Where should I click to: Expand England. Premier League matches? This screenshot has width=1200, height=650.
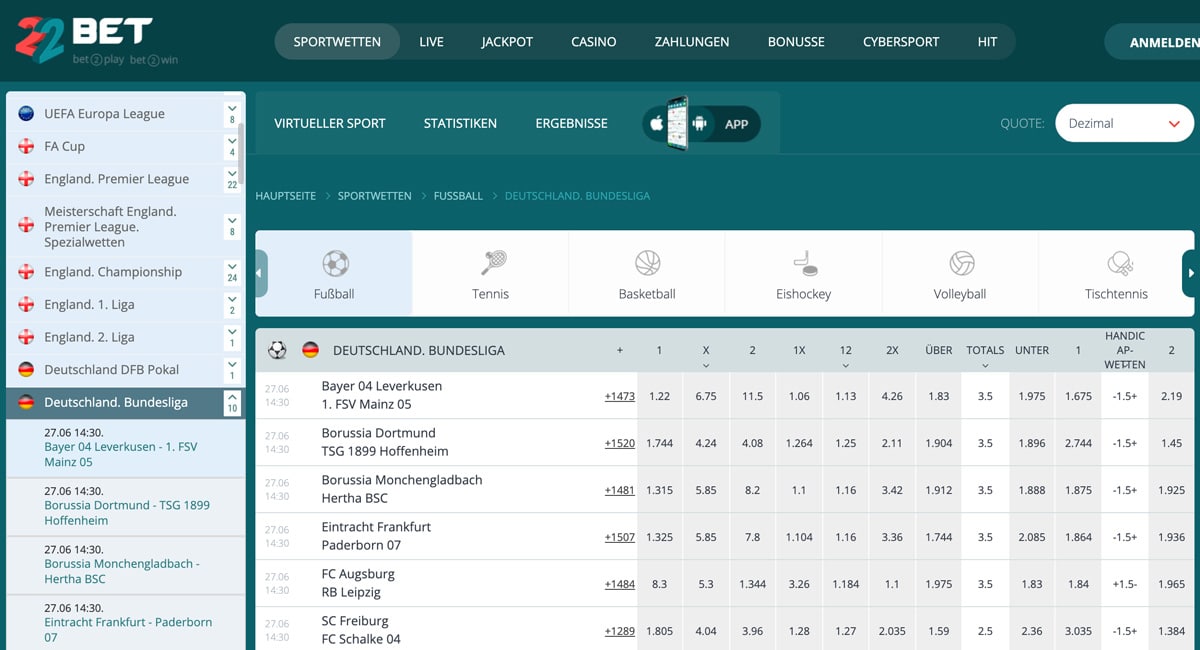[232, 179]
